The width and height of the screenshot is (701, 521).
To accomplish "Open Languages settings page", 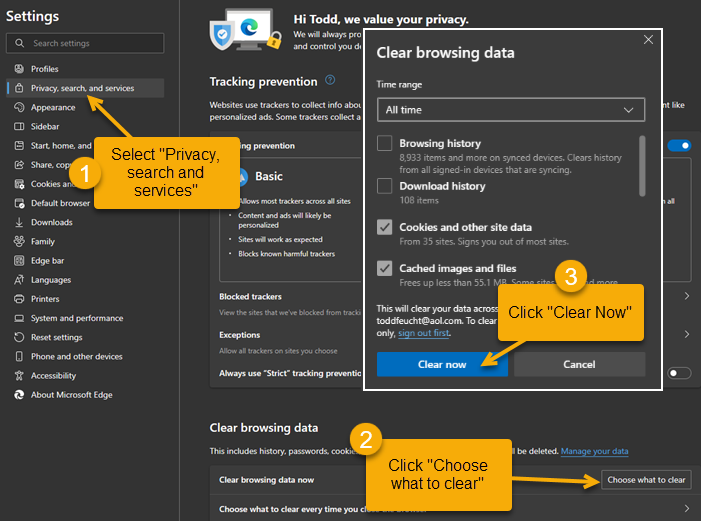I will click(x=85, y=280).
